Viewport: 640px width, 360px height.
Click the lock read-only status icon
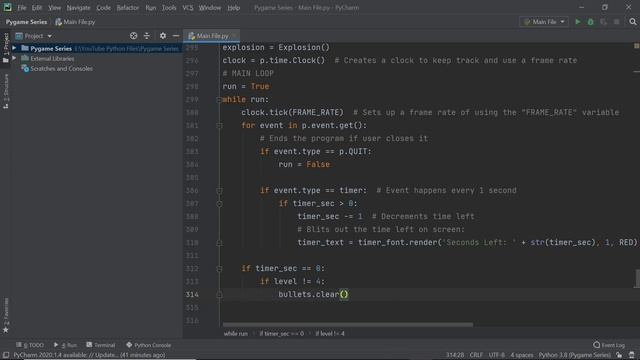pos(619,355)
